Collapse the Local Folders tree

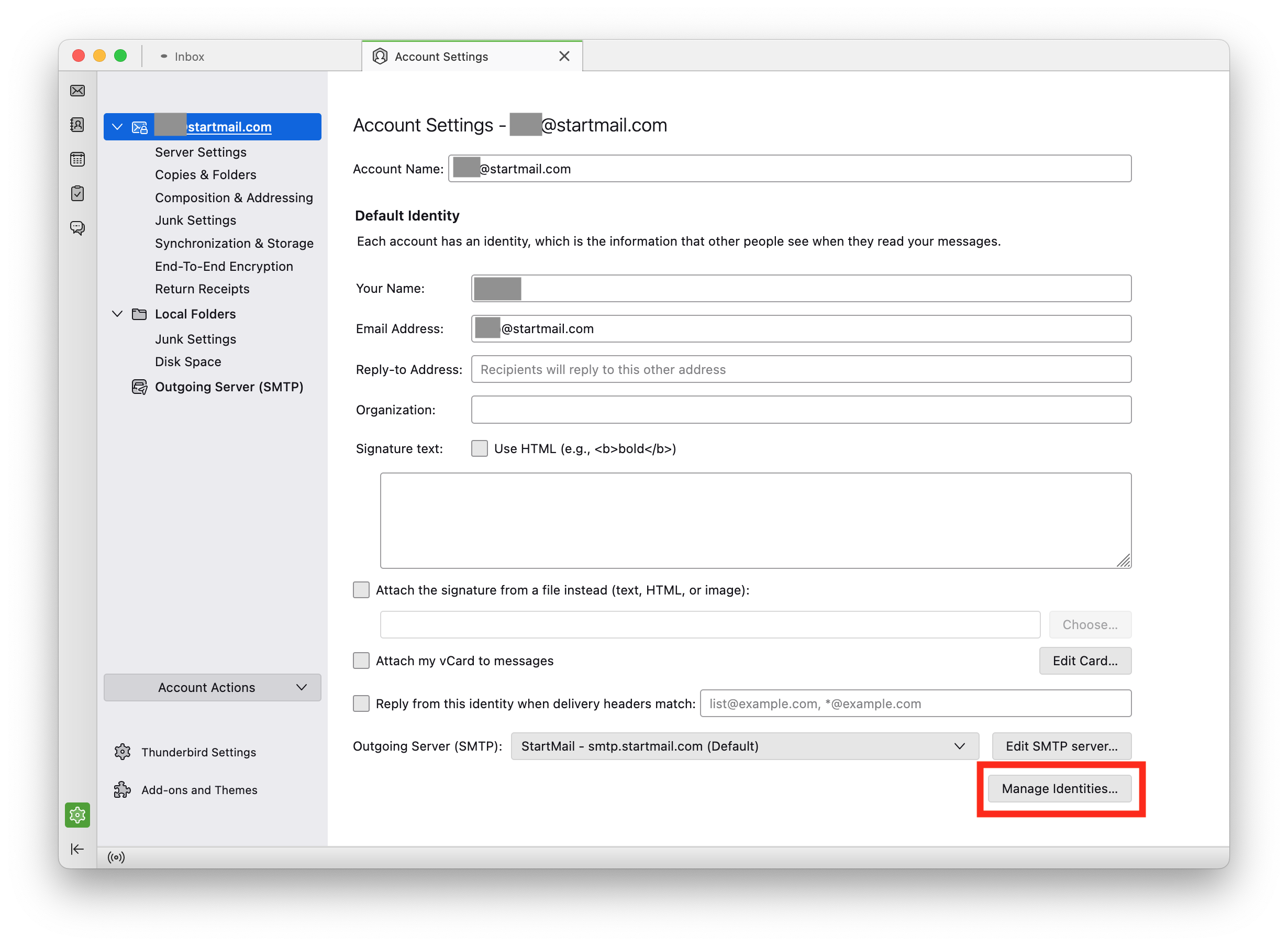pyautogui.click(x=117, y=314)
